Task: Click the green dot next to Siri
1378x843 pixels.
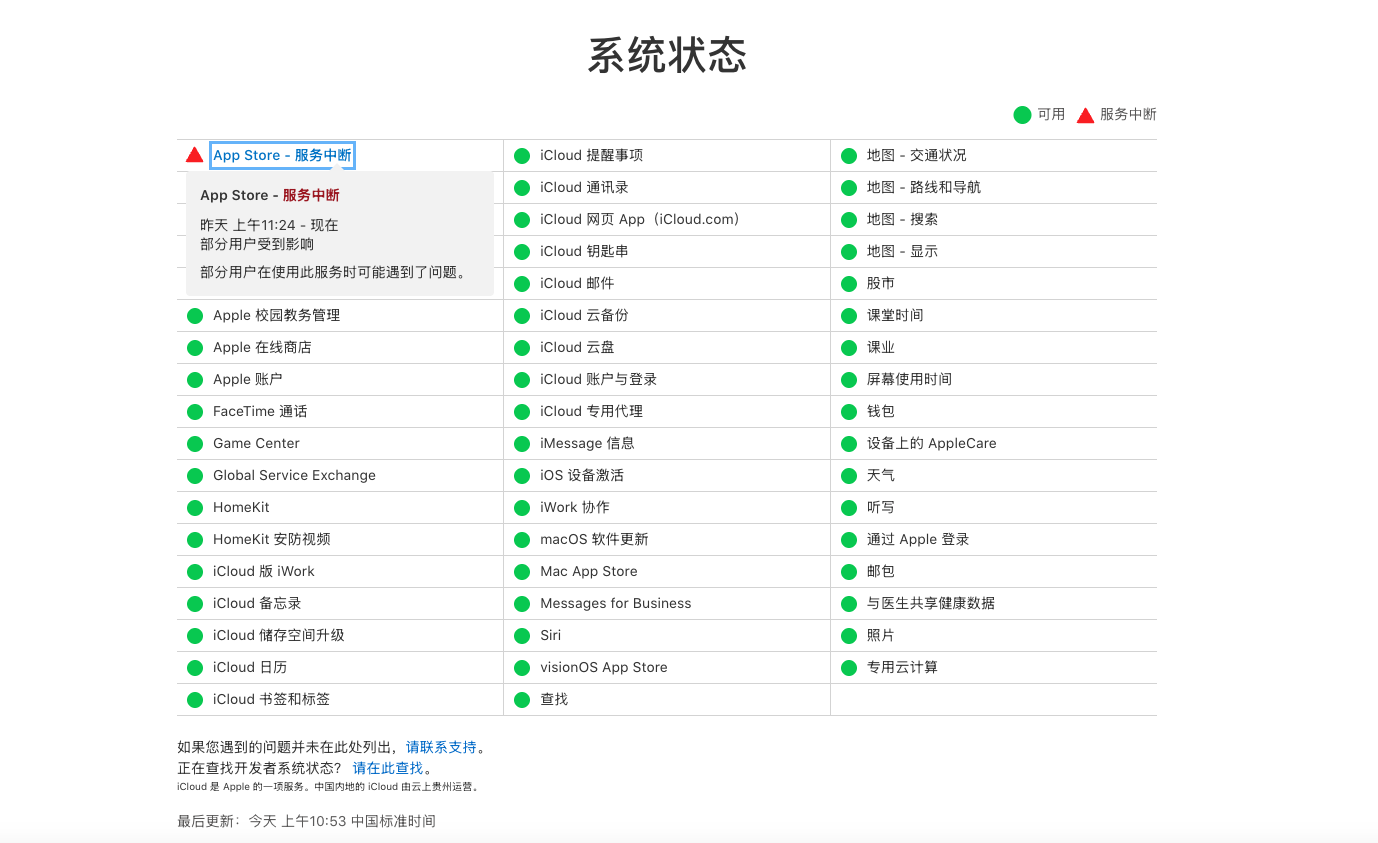Action: pos(522,636)
